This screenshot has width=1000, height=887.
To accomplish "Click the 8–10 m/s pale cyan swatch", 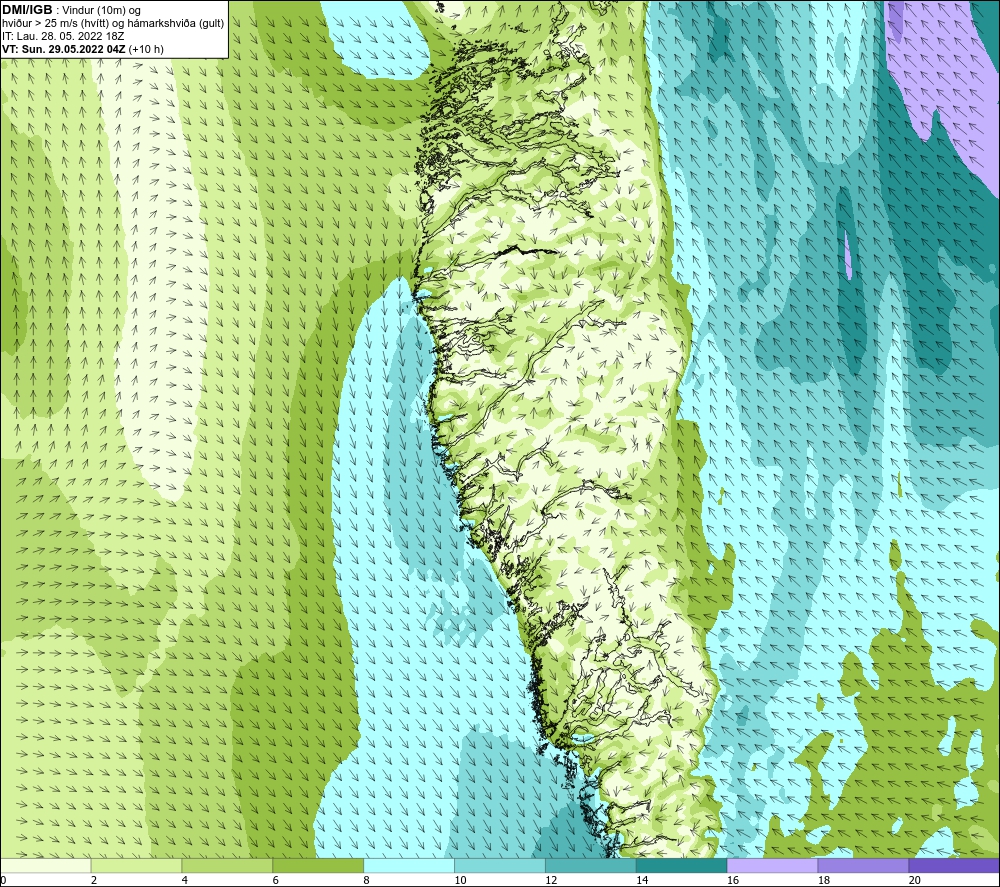I will click(x=409, y=866).
